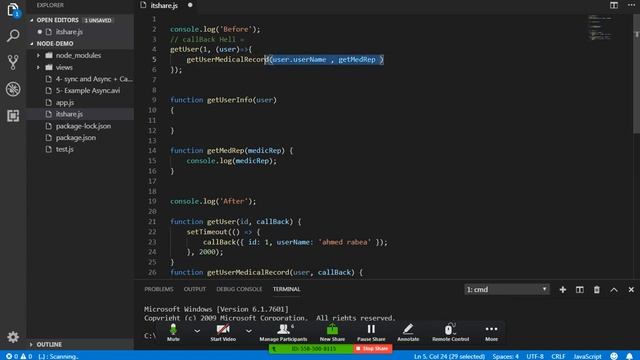Viewport: 640px width, 360px height.
Task: Change encoding via UTF-8 status item
Action: (535, 356)
